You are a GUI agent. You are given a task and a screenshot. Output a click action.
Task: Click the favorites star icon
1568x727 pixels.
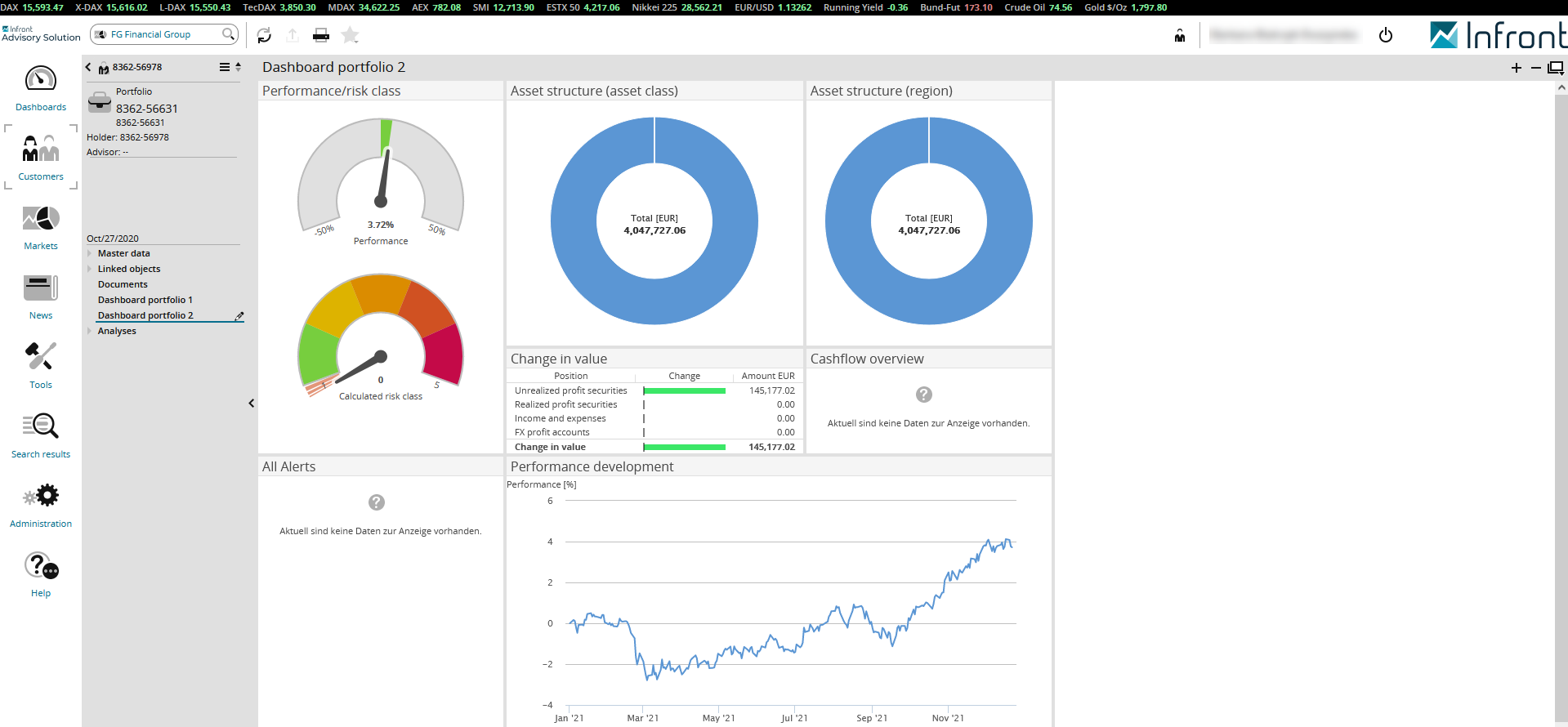(351, 35)
